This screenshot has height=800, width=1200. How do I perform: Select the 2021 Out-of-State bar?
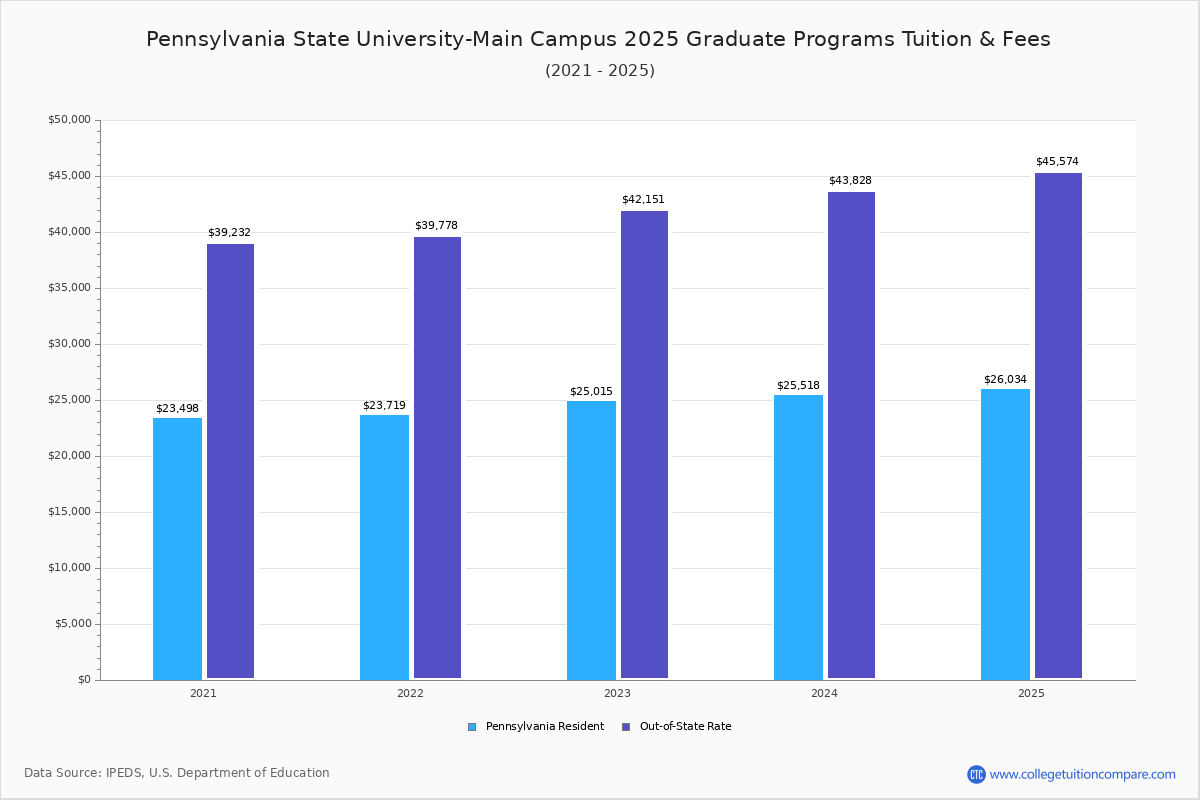coord(230,460)
